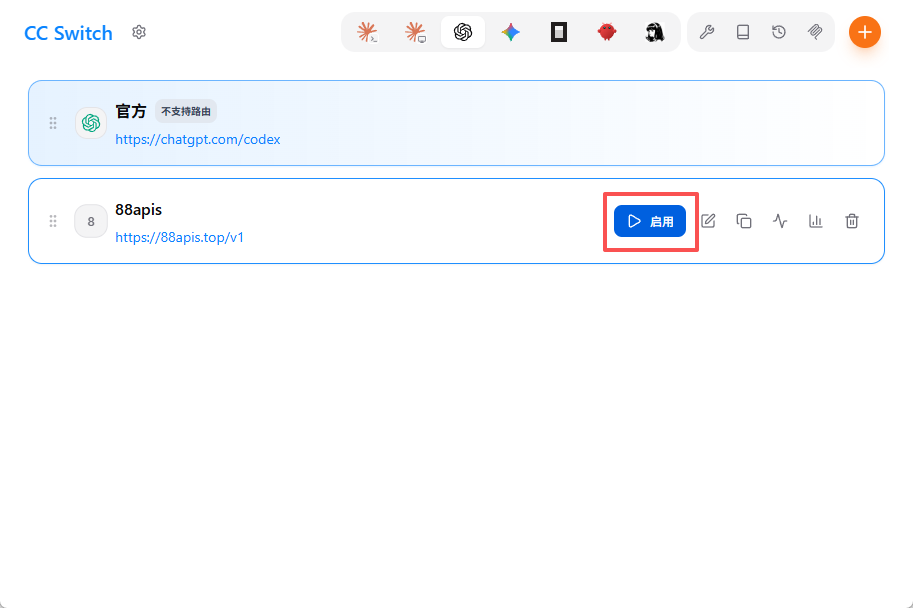
Task: Delete the 88apis provider
Action: click(x=852, y=221)
